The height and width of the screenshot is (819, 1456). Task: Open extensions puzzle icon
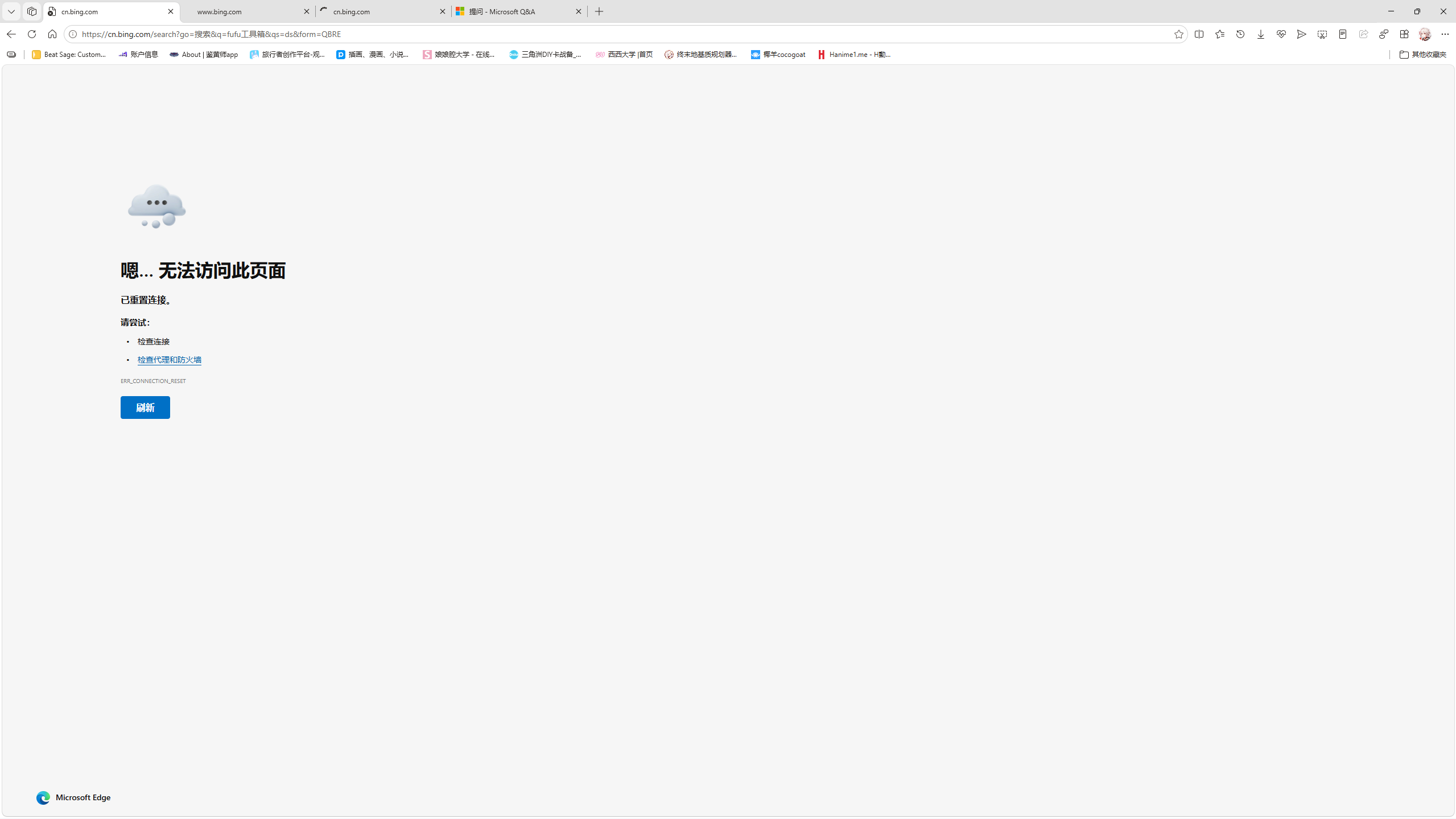1404,34
